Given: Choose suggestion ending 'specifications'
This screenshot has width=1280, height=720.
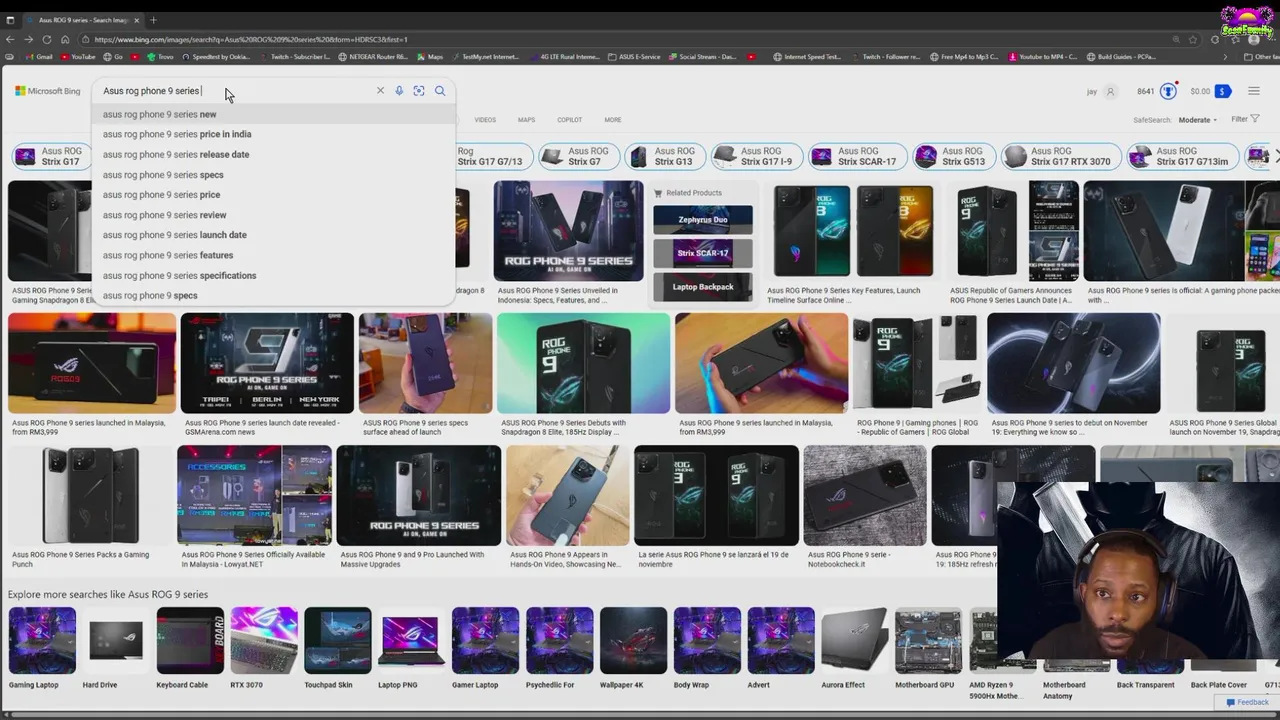Looking at the screenshot, I should pos(273,275).
